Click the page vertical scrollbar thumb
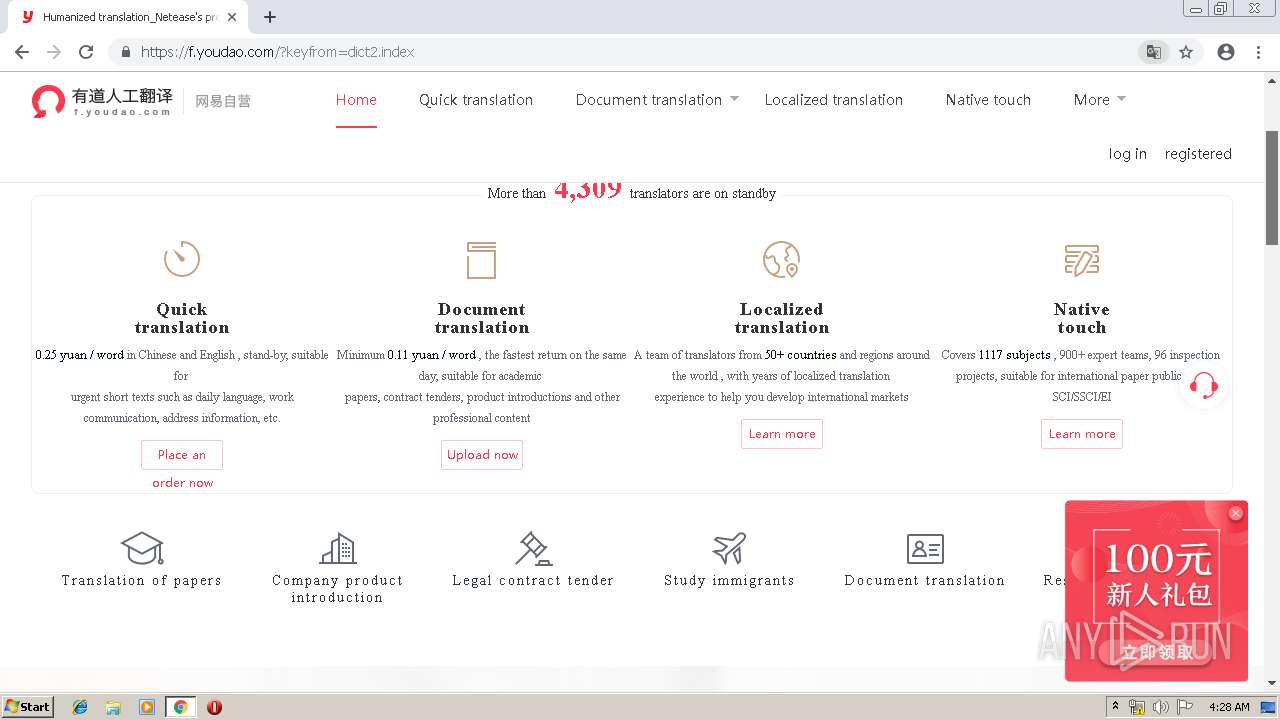Screen dimensions: 1280x720 tap(1272, 187)
